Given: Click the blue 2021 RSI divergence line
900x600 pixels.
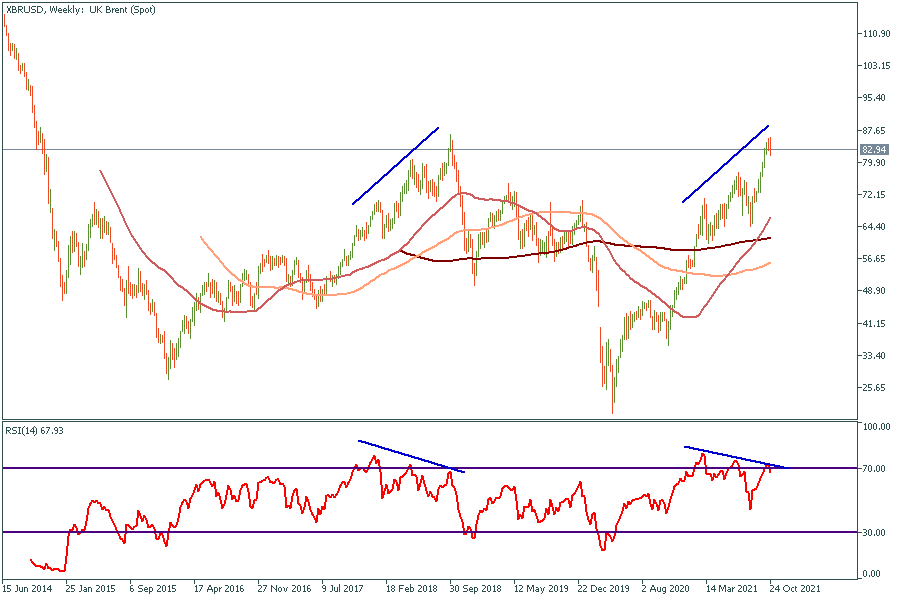Looking at the screenshot, I should point(735,456).
